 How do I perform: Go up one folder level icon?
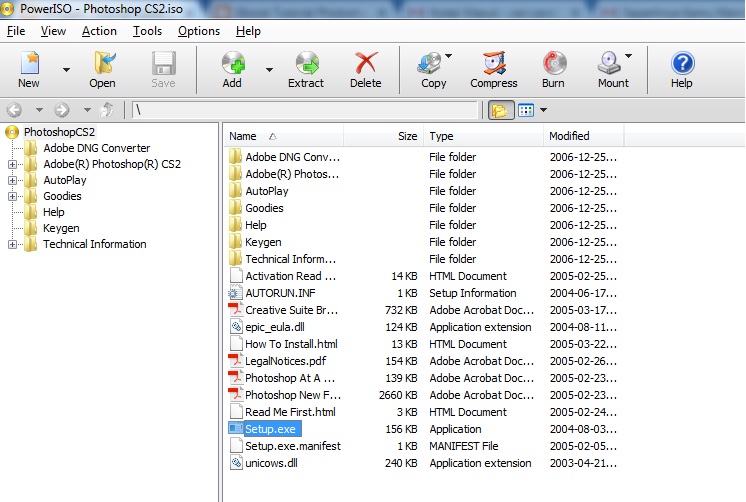(107, 110)
